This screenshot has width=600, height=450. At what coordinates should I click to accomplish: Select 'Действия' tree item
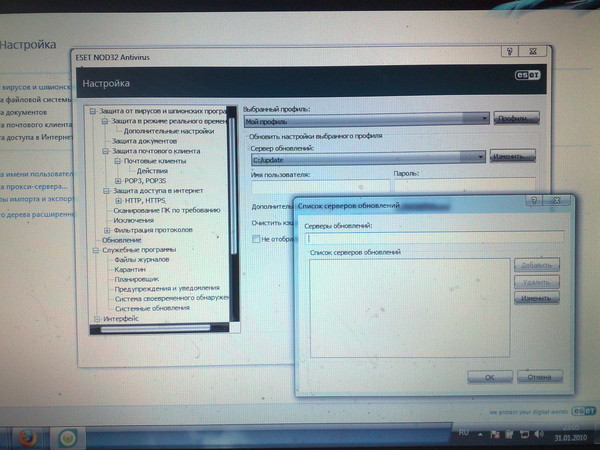point(152,171)
